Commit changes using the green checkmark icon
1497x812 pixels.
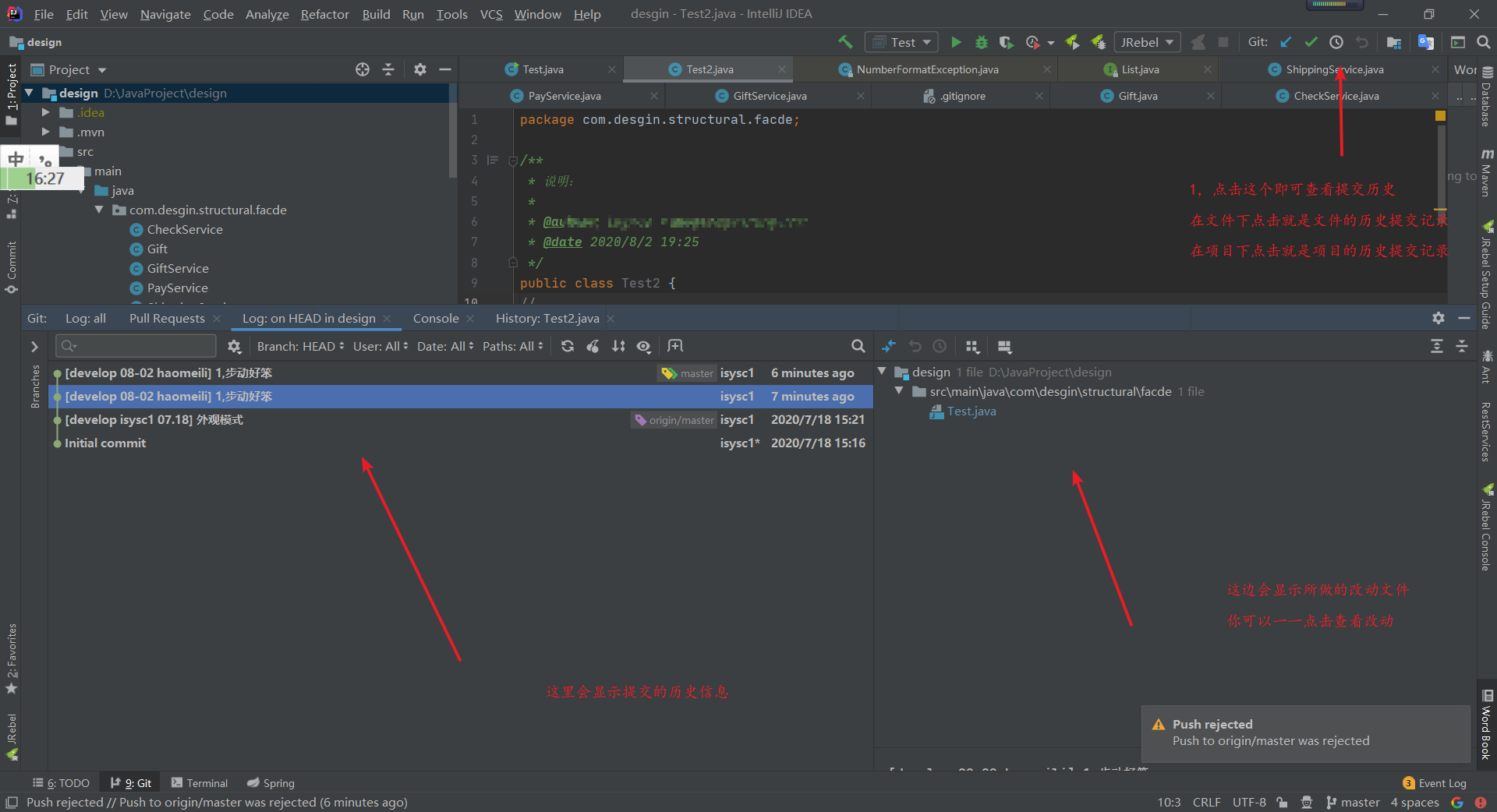(x=1311, y=42)
